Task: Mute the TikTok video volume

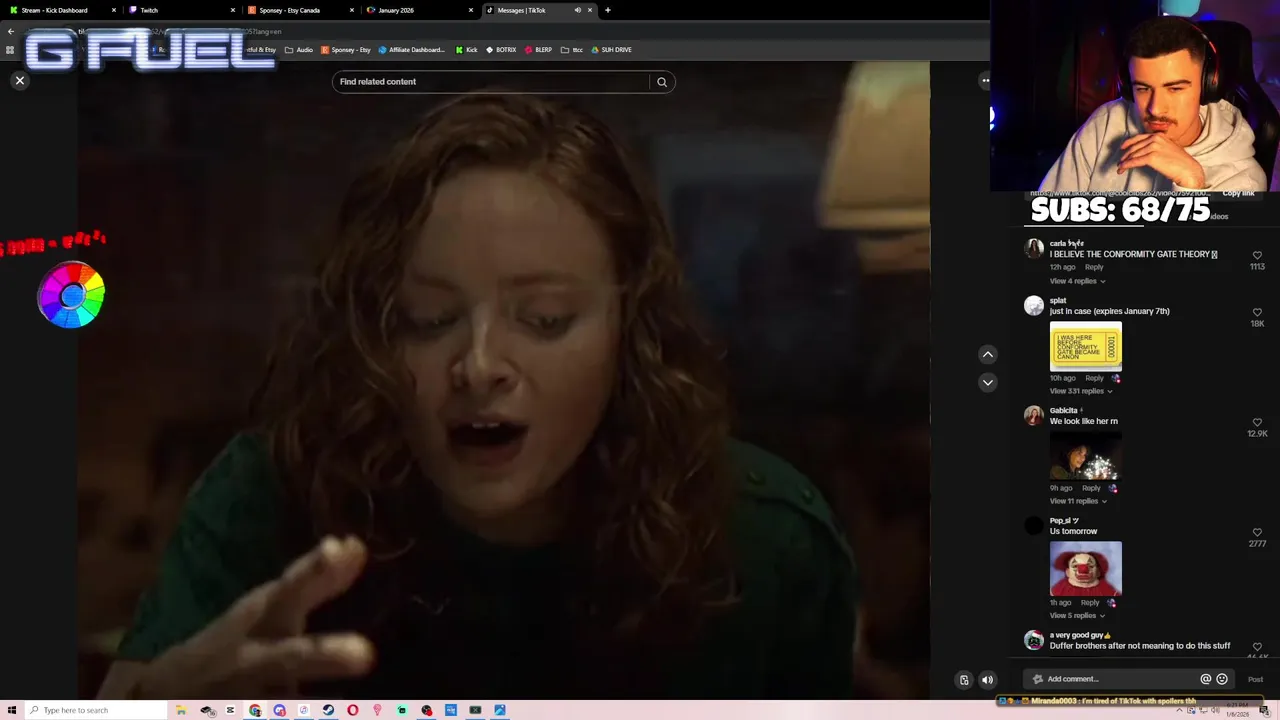Action: 987,680
